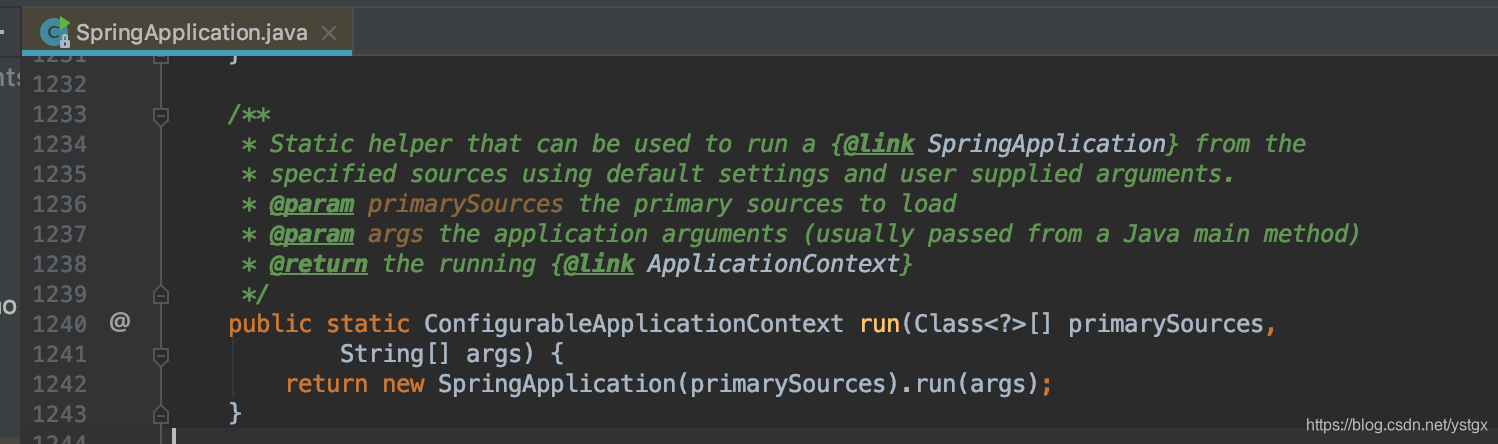Click the run method name in declaration
The width and height of the screenshot is (1498, 444).
tap(879, 324)
